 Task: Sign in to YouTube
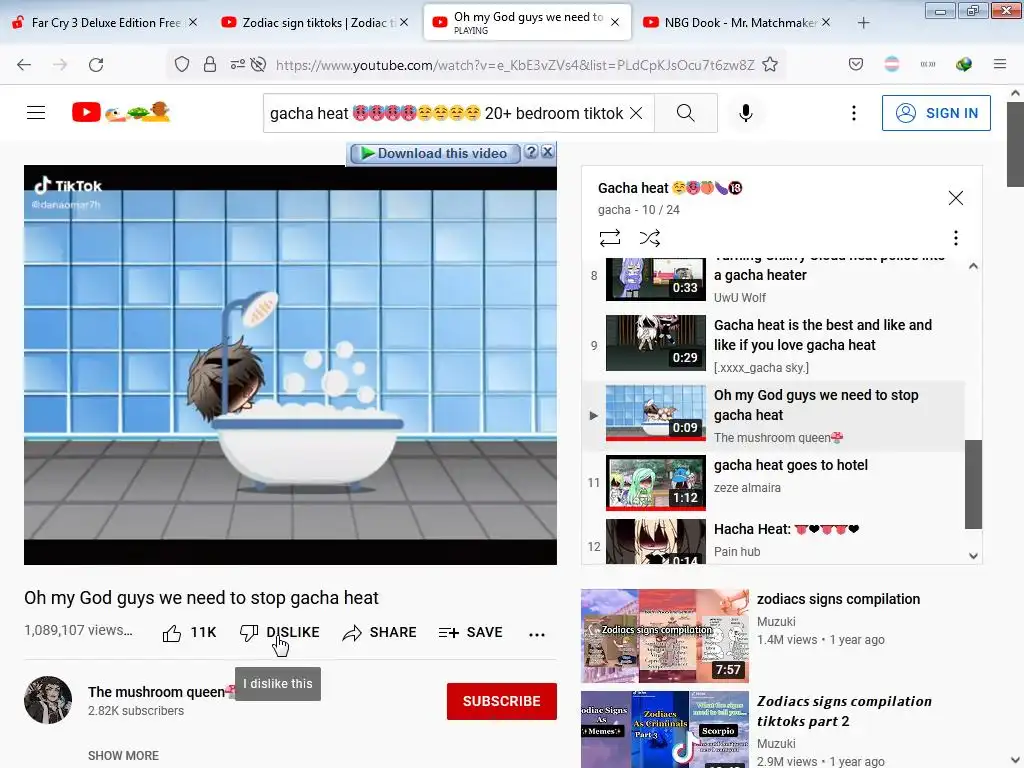pos(936,113)
